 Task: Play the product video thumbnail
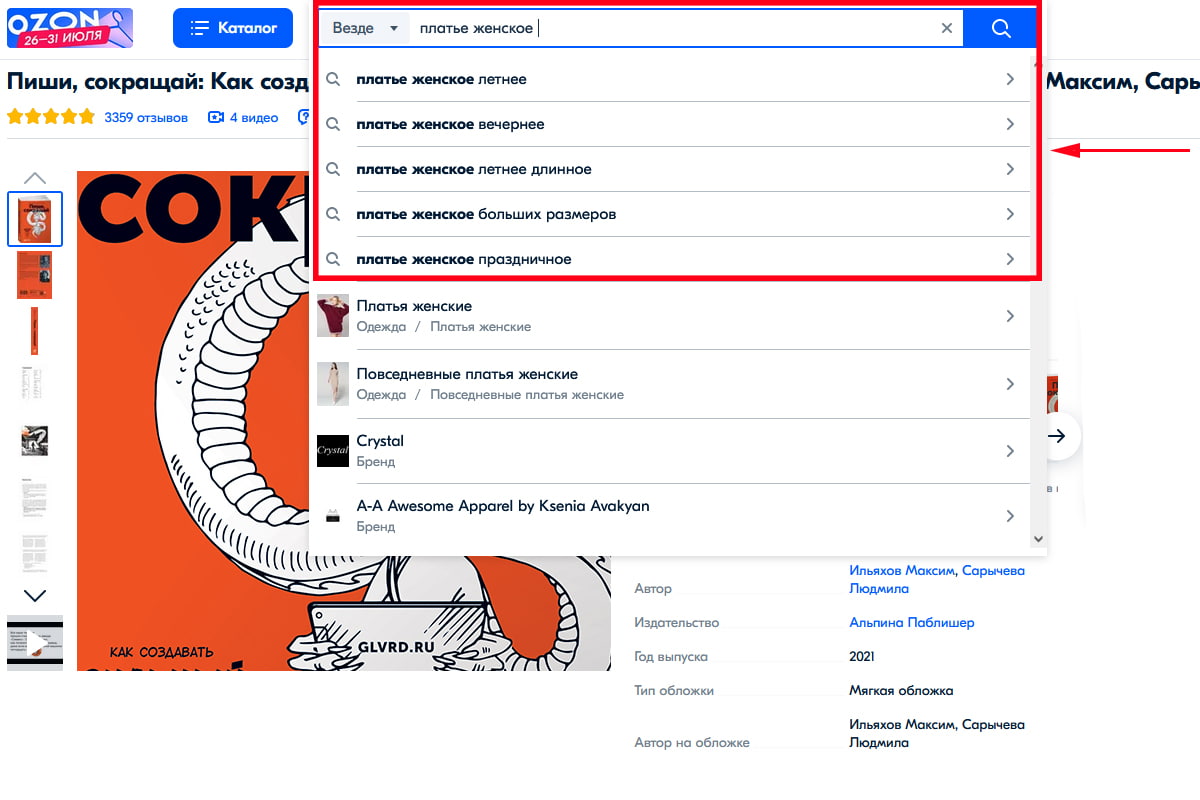tap(35, 641)
